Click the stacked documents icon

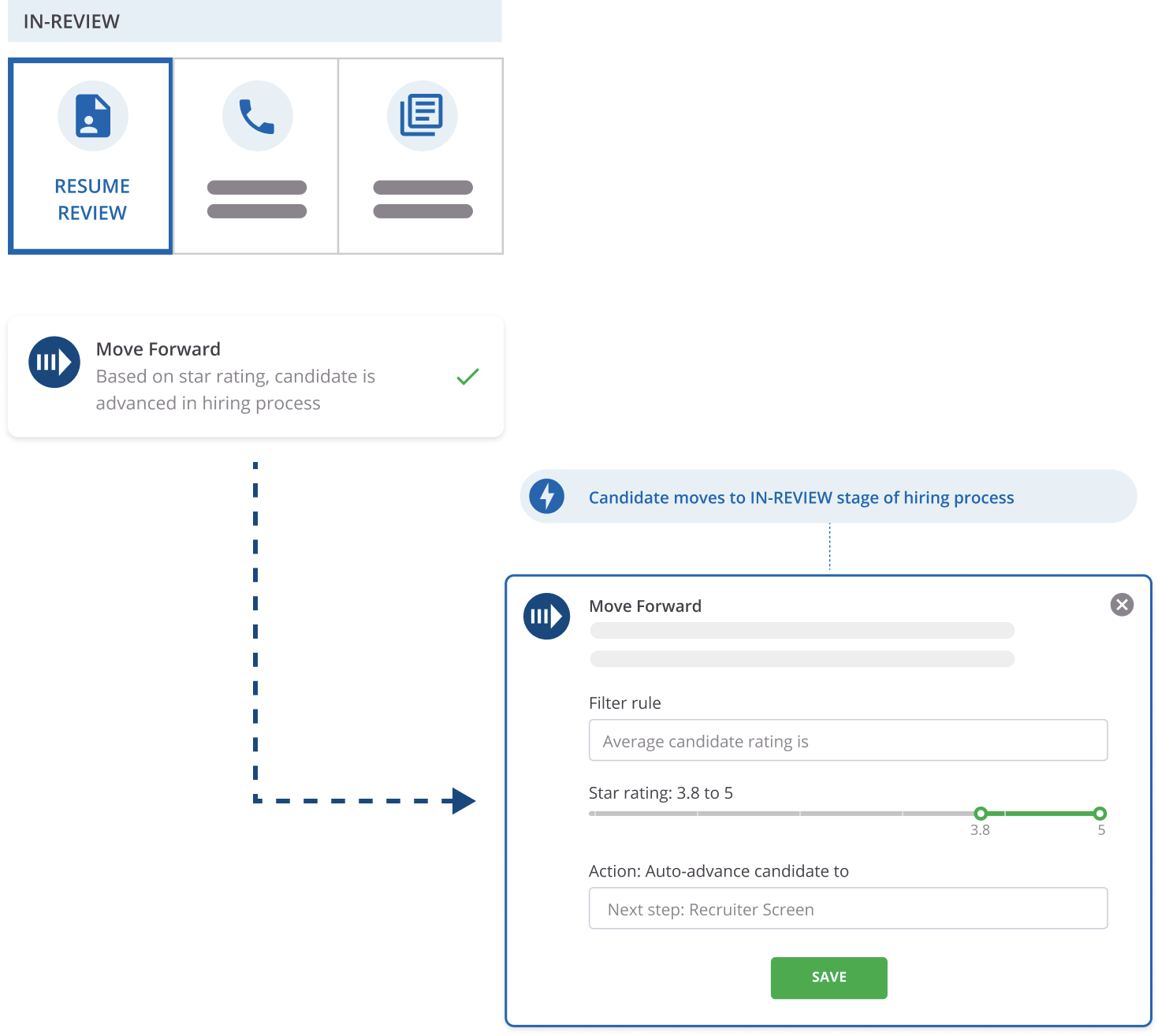(x=422, y=116)
